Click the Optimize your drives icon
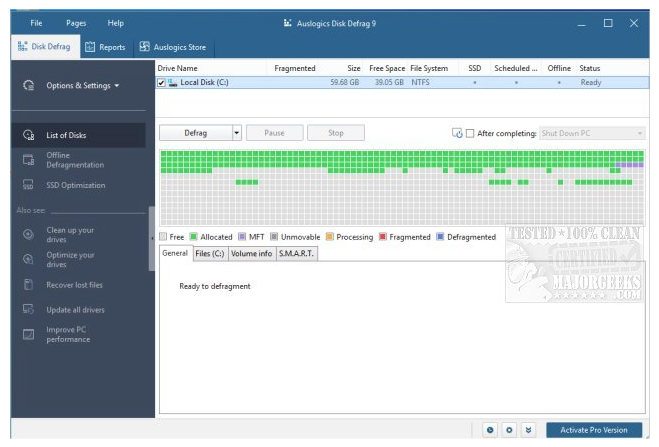 coord(29,259)
